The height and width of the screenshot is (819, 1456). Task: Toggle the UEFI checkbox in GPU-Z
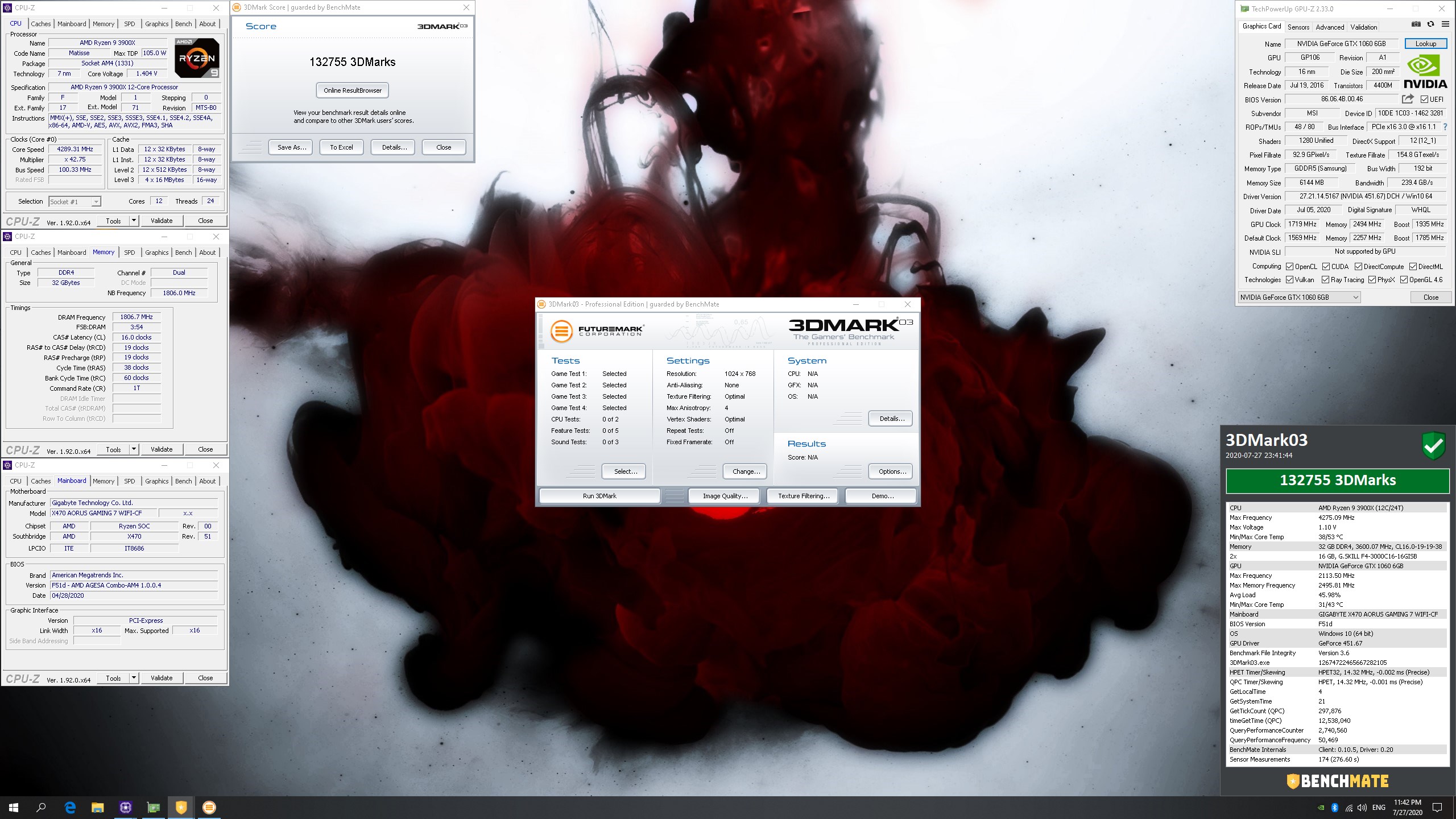tap(1424, 100)
